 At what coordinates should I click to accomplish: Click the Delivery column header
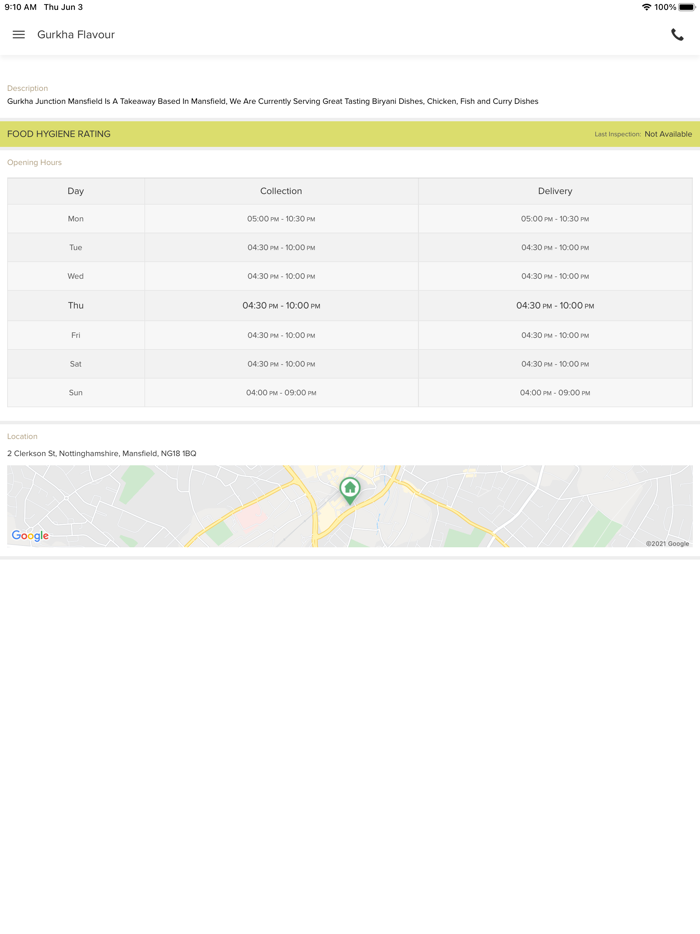click(555, 191)
